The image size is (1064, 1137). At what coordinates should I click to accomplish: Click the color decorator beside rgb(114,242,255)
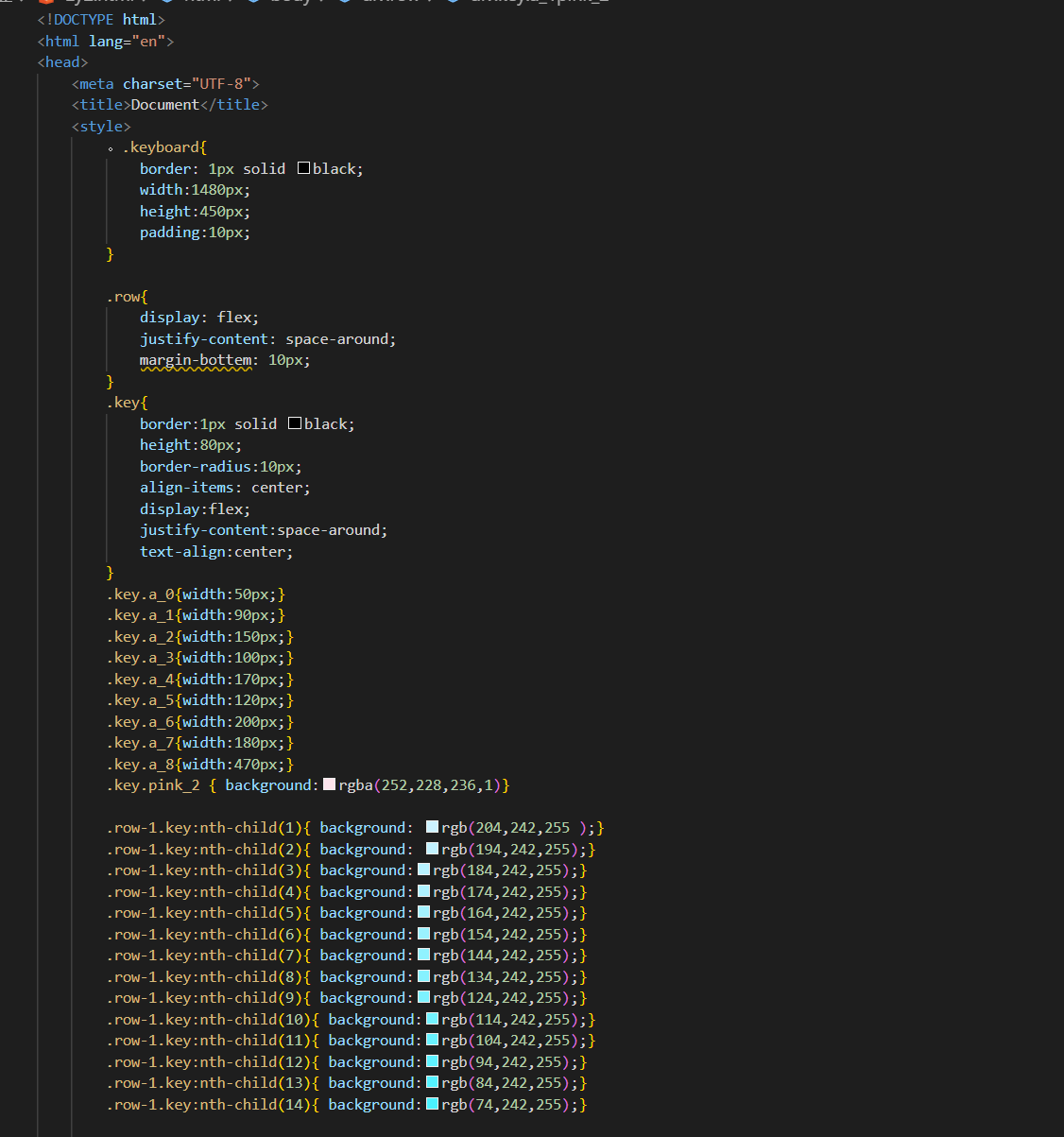tap(431, 1019)
